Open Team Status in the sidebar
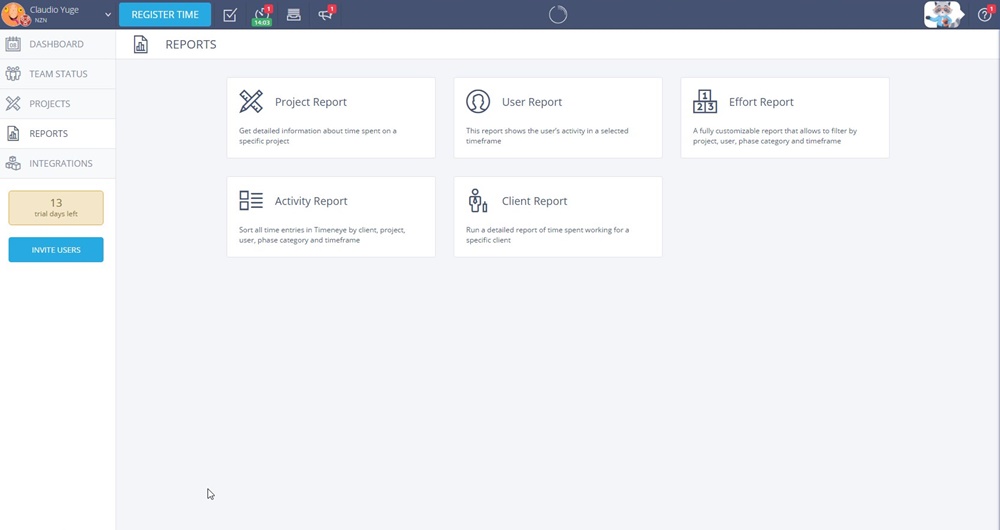Image resolution: width=1000 pixels, height=530 pixels. (x=58, y=74)
